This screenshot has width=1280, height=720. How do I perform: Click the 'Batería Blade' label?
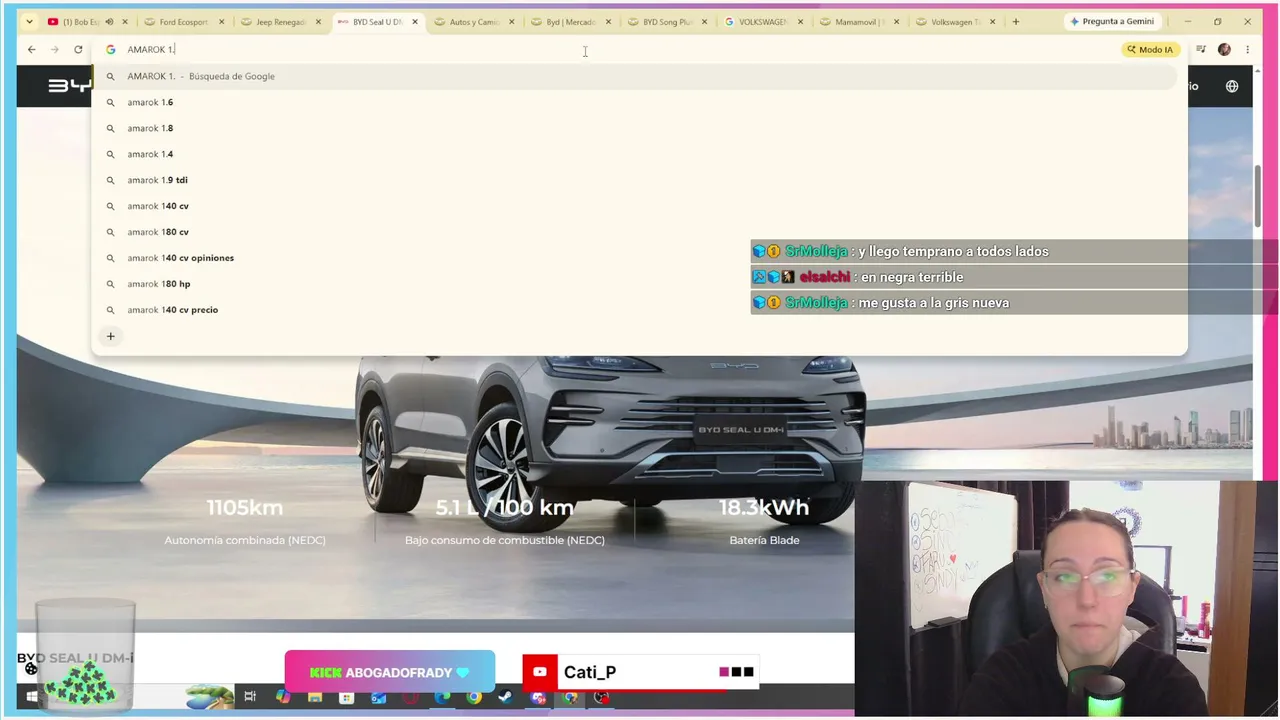pos(764,540)
